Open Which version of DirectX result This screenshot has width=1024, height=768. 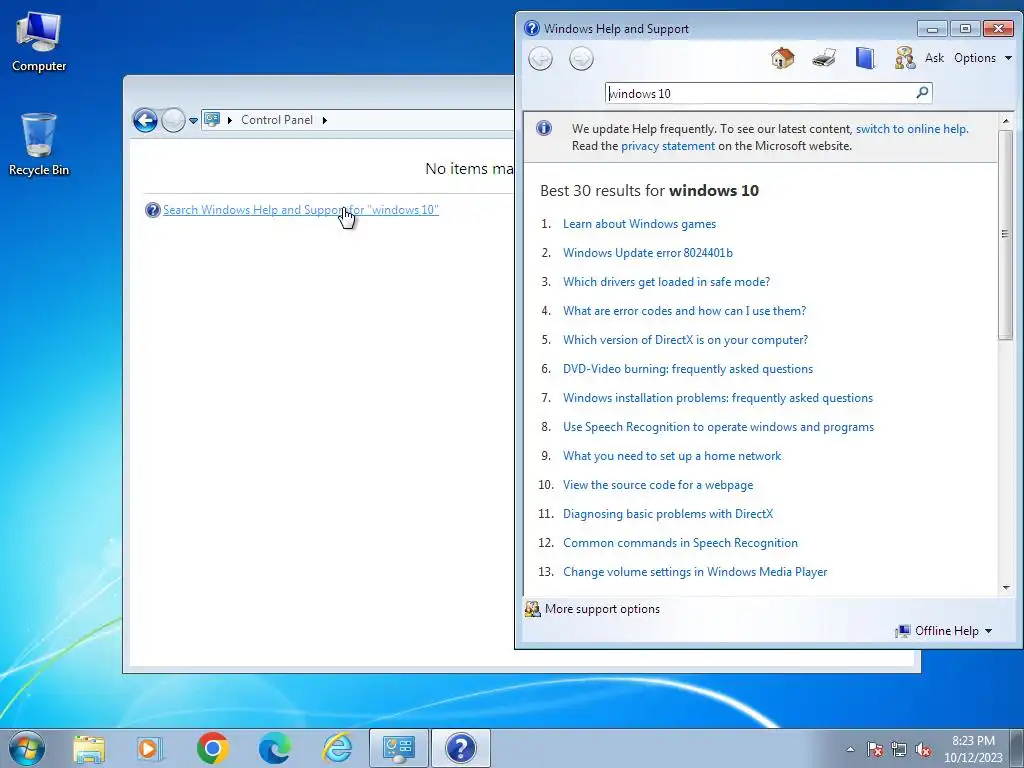tap(686, 340)
